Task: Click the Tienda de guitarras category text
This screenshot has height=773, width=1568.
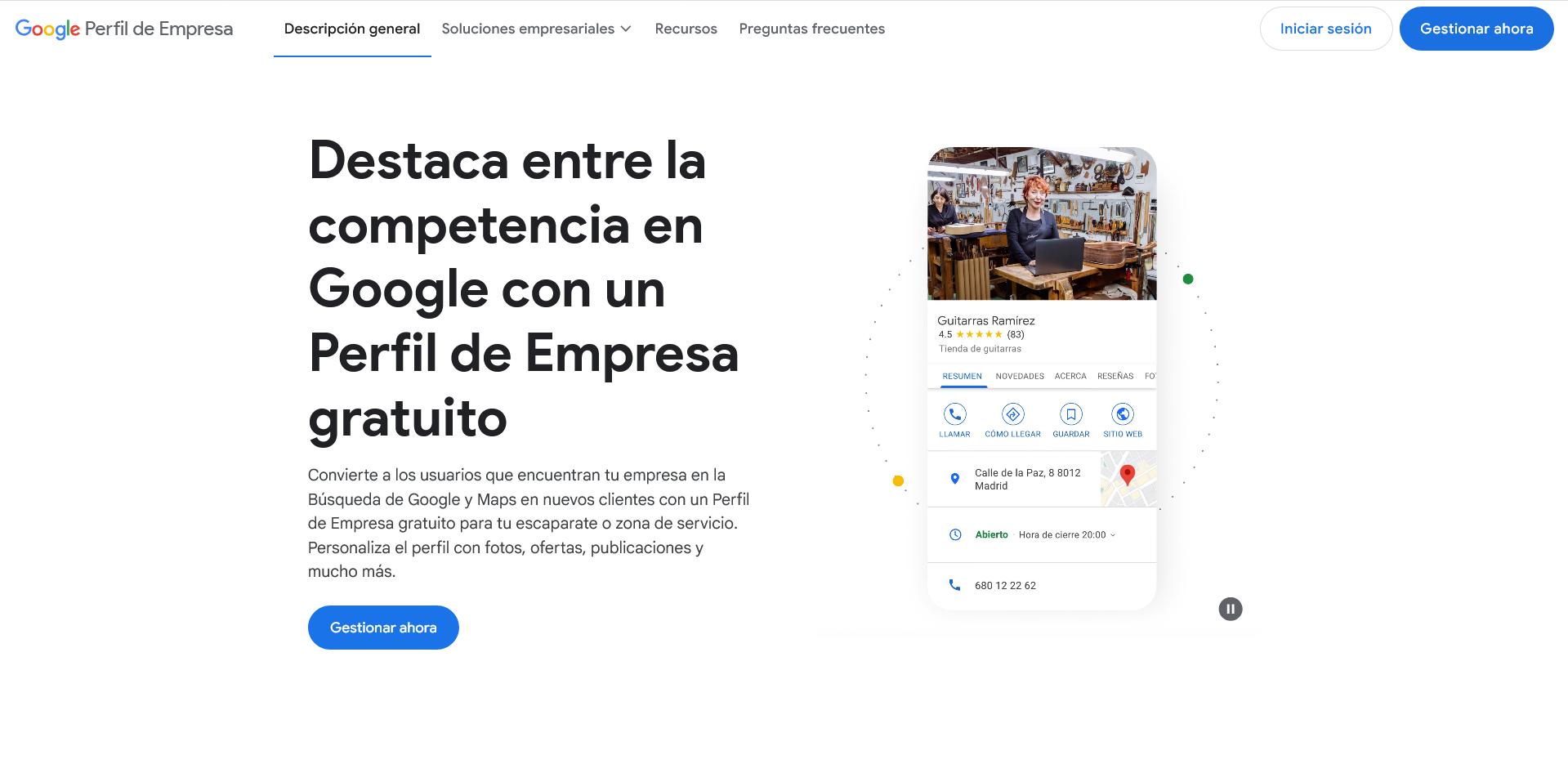Action: pyautogui.click(x=980, y=349)
